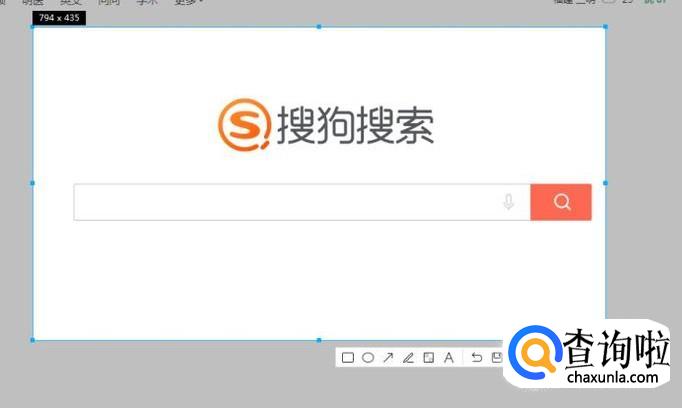Click the bottom-left corner selection handle
The height and width of the screenshot is (408, 682).
33,340
